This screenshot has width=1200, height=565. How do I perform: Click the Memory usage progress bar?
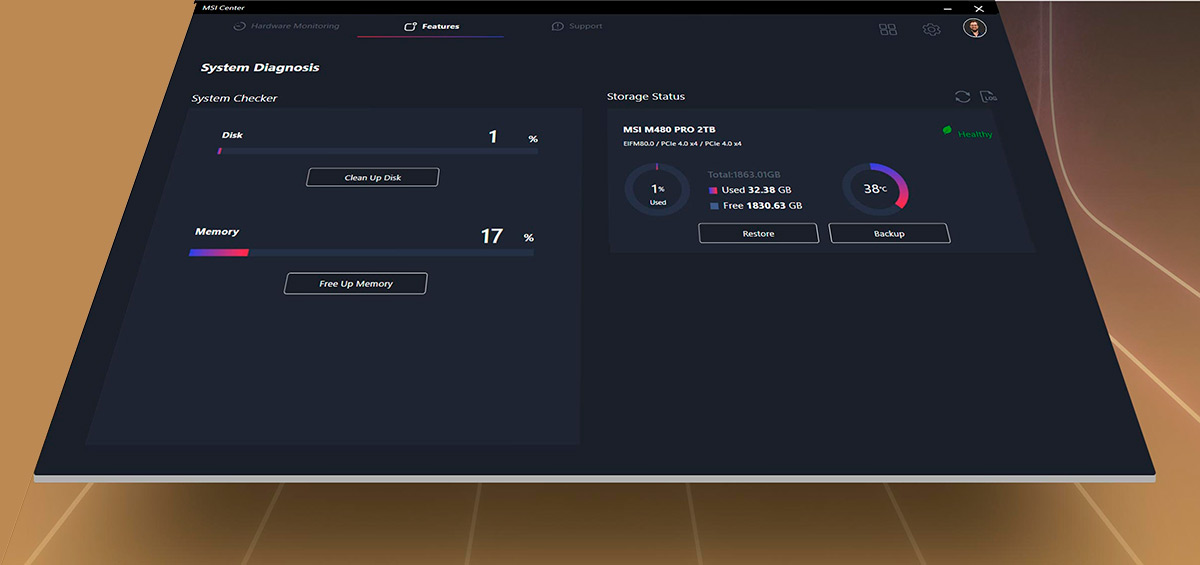(361, 253)
